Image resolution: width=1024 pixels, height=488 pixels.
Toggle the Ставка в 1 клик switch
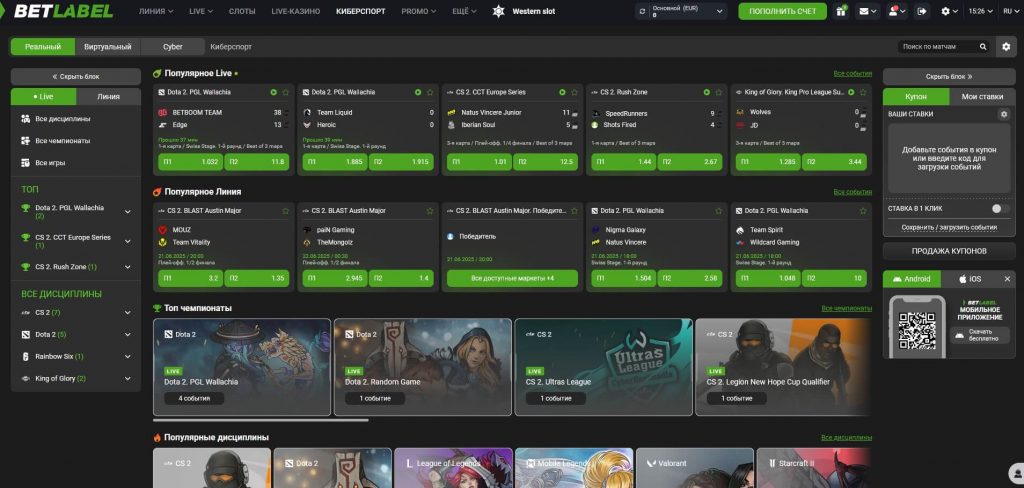click(x=999, y=208)
